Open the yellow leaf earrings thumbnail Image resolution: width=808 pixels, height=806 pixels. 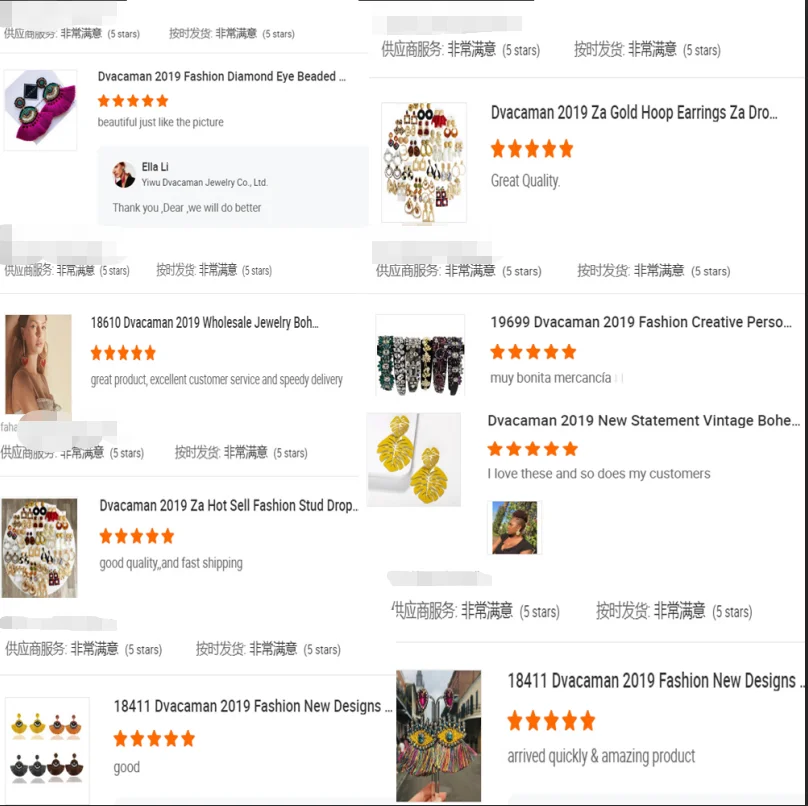(x=414, y=459)
